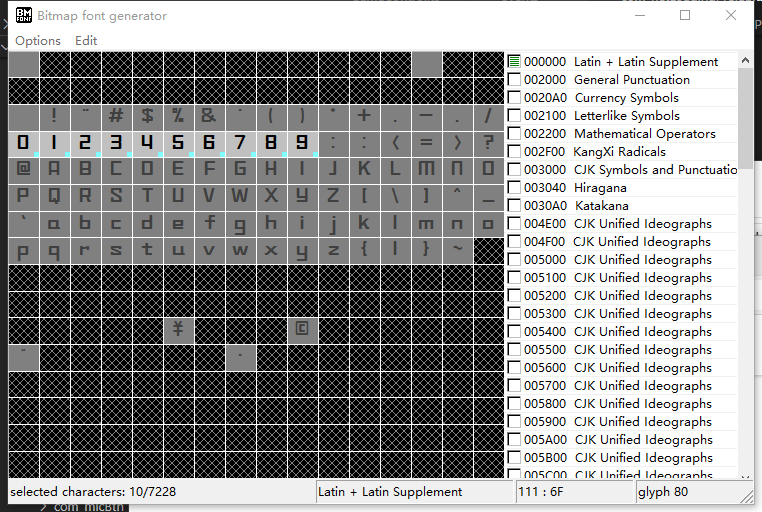This screenshot has height=512, width=762.
Task: Deselect the digit 7 glyph cell
Action: click(241, 143)
